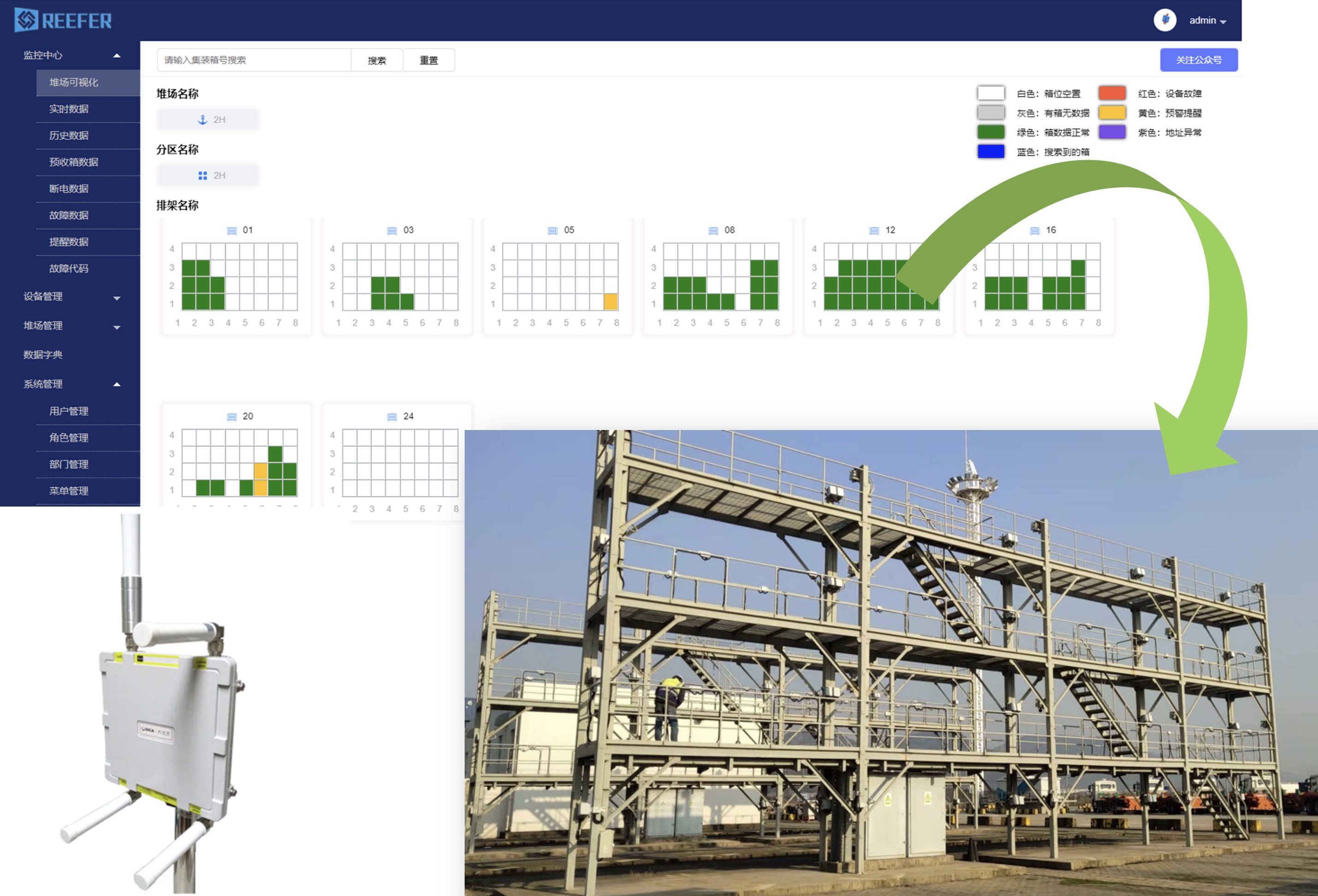Click the 关注公众号 button
This screenshot has height=896, width=1318.
click(x=1198, y=60)
